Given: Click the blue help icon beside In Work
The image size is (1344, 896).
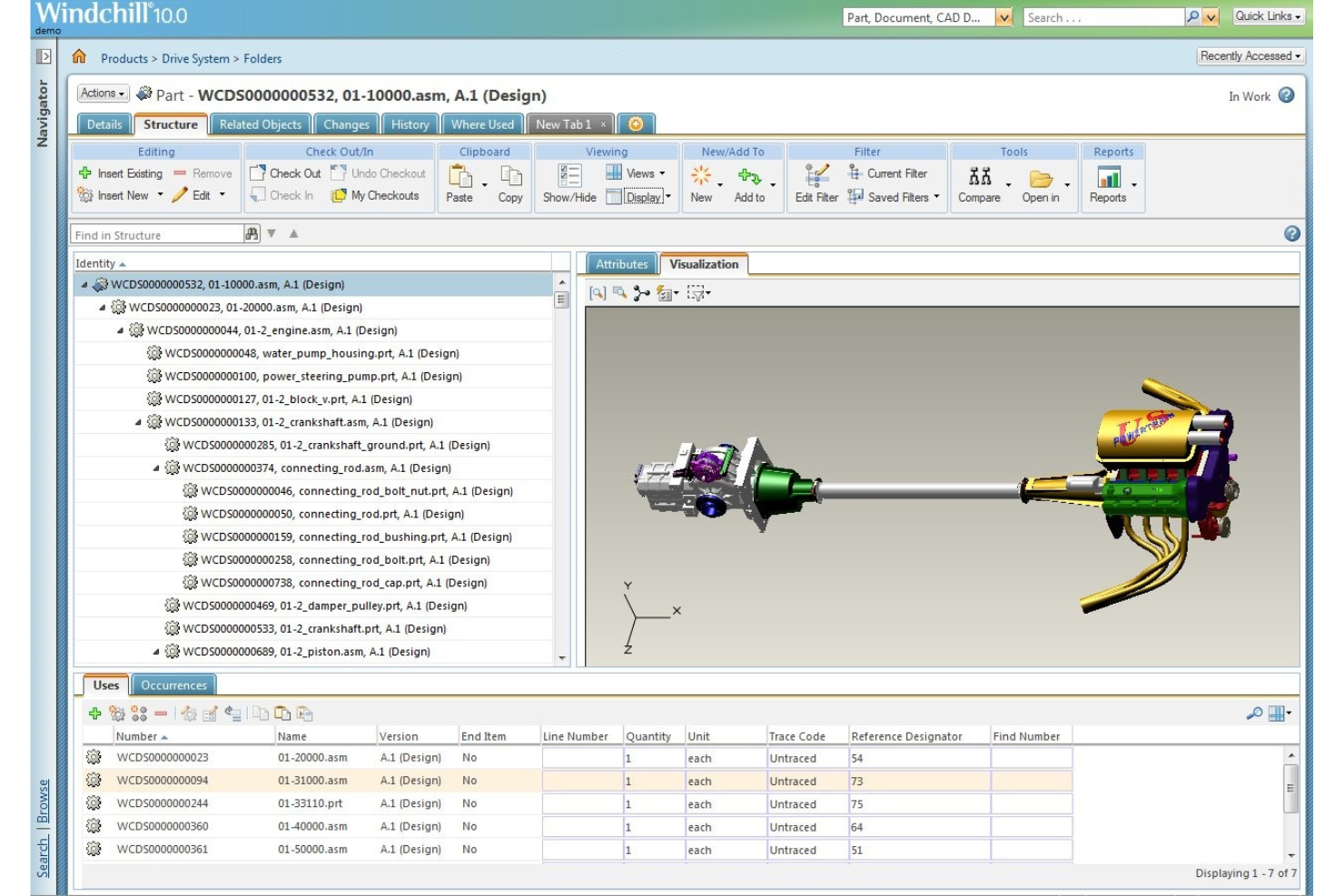Looking at the screenshot, I should (x=1287, y=95).
